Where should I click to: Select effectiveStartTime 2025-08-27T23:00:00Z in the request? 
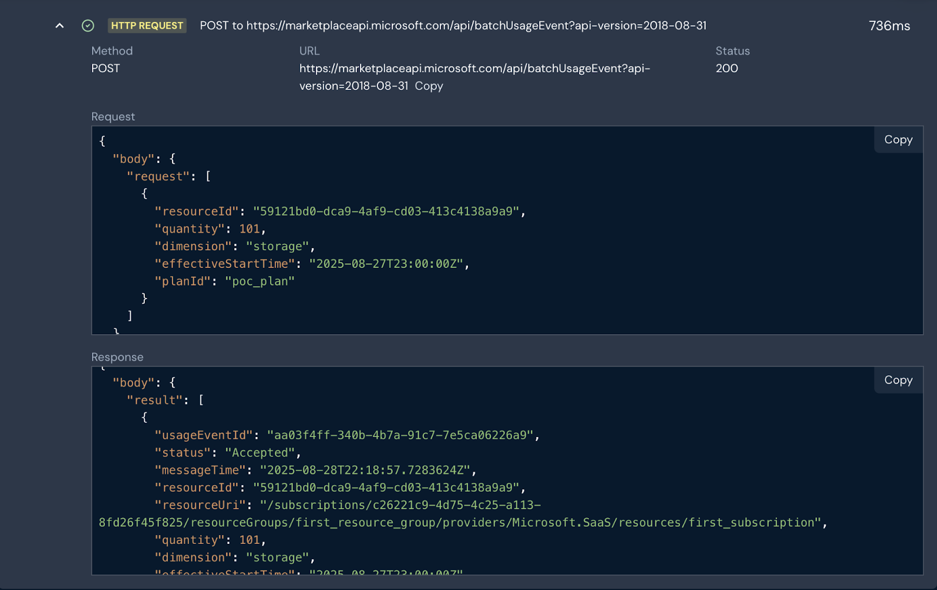click(386, 264)
